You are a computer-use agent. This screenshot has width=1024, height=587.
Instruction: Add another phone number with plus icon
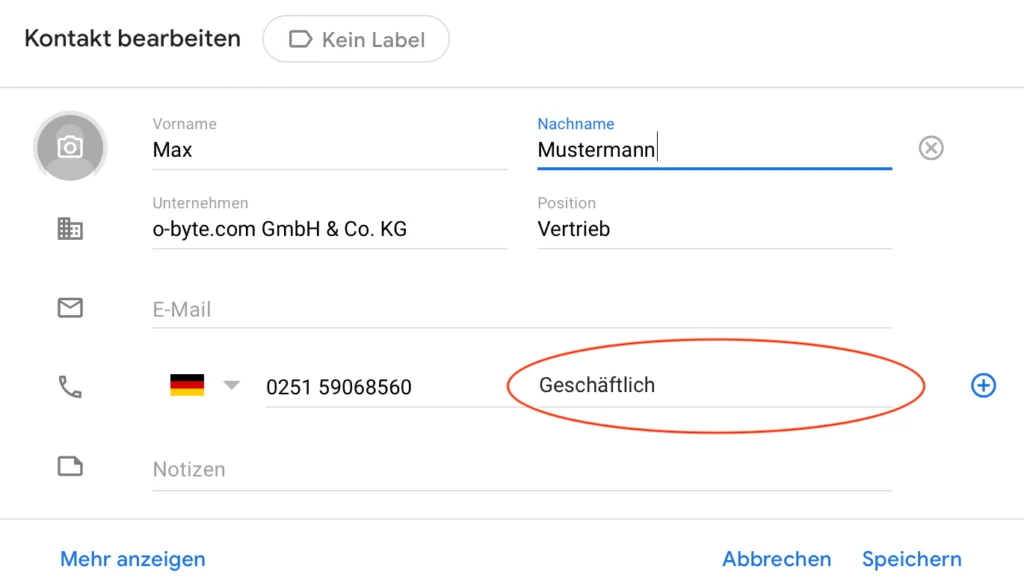[983, 385]
